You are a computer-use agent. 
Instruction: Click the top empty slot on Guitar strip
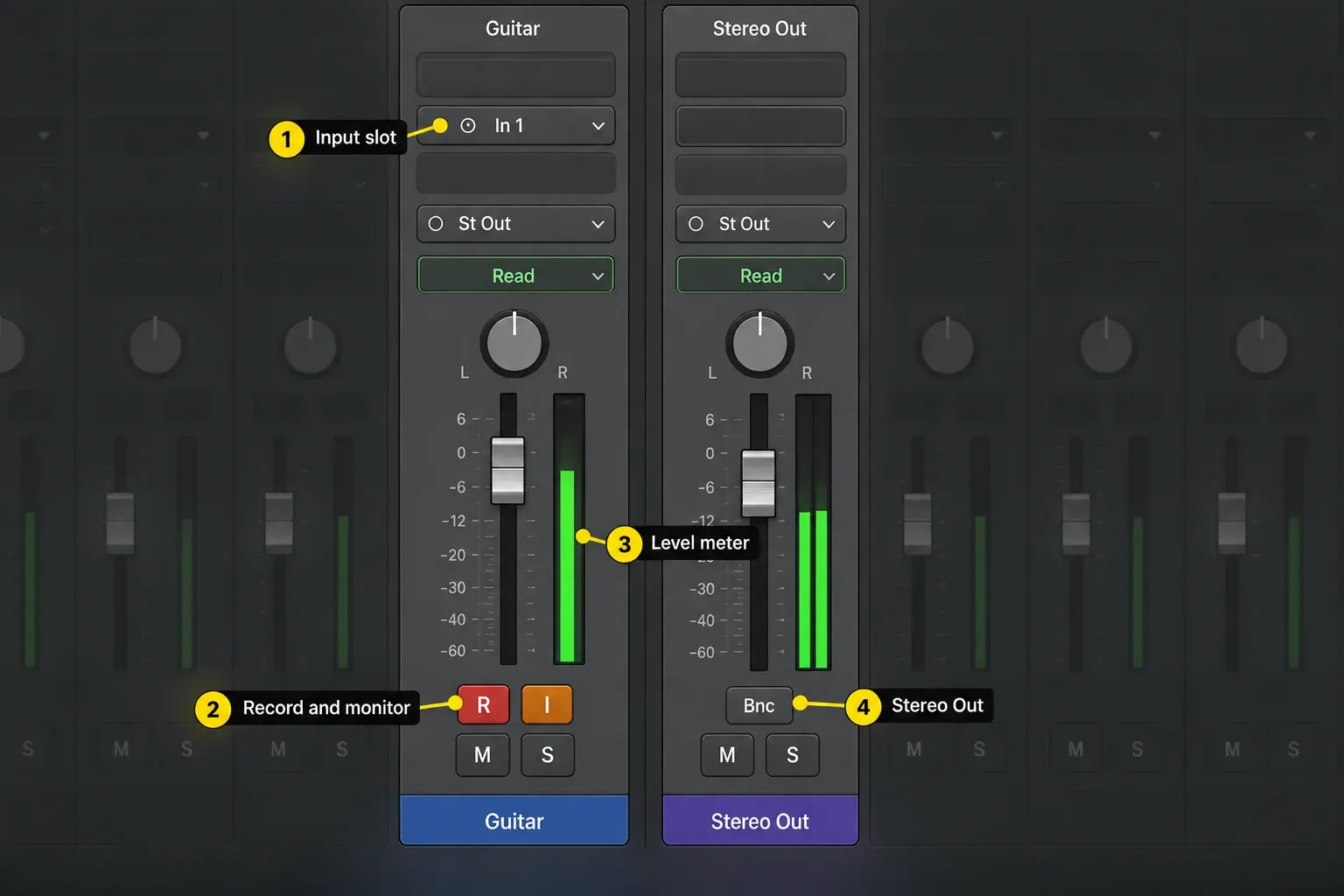(x=515, y=75)
